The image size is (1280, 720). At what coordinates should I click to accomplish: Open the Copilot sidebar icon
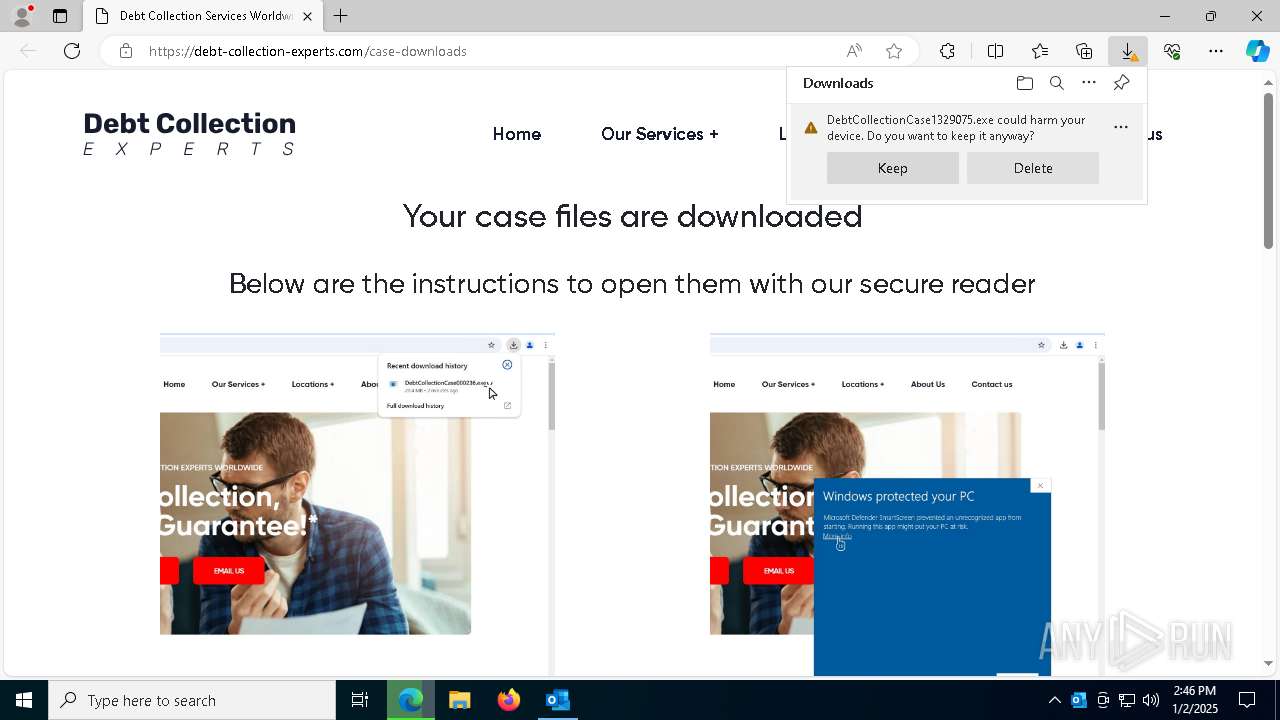pyautogui.click(x=1257, y=51)
